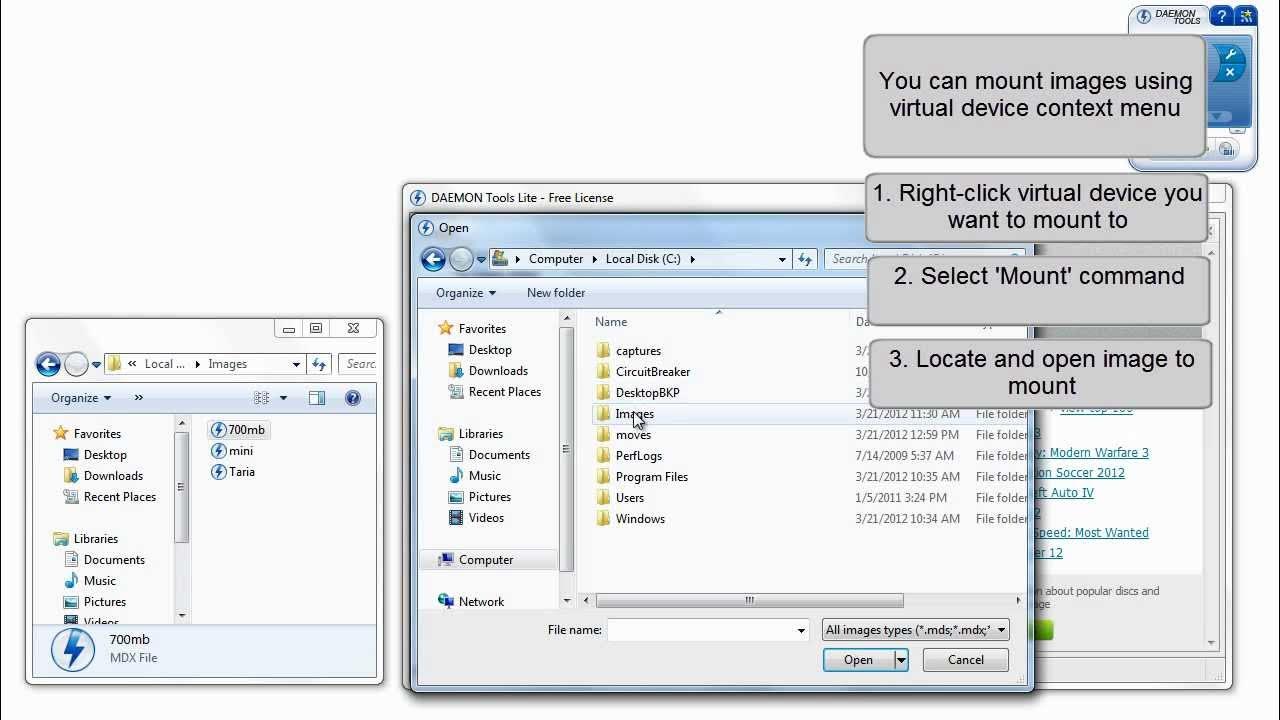Click the 700mb MDX thumbnail in details pane
This screenshot has height=720, width=1280.
[74, 650]
